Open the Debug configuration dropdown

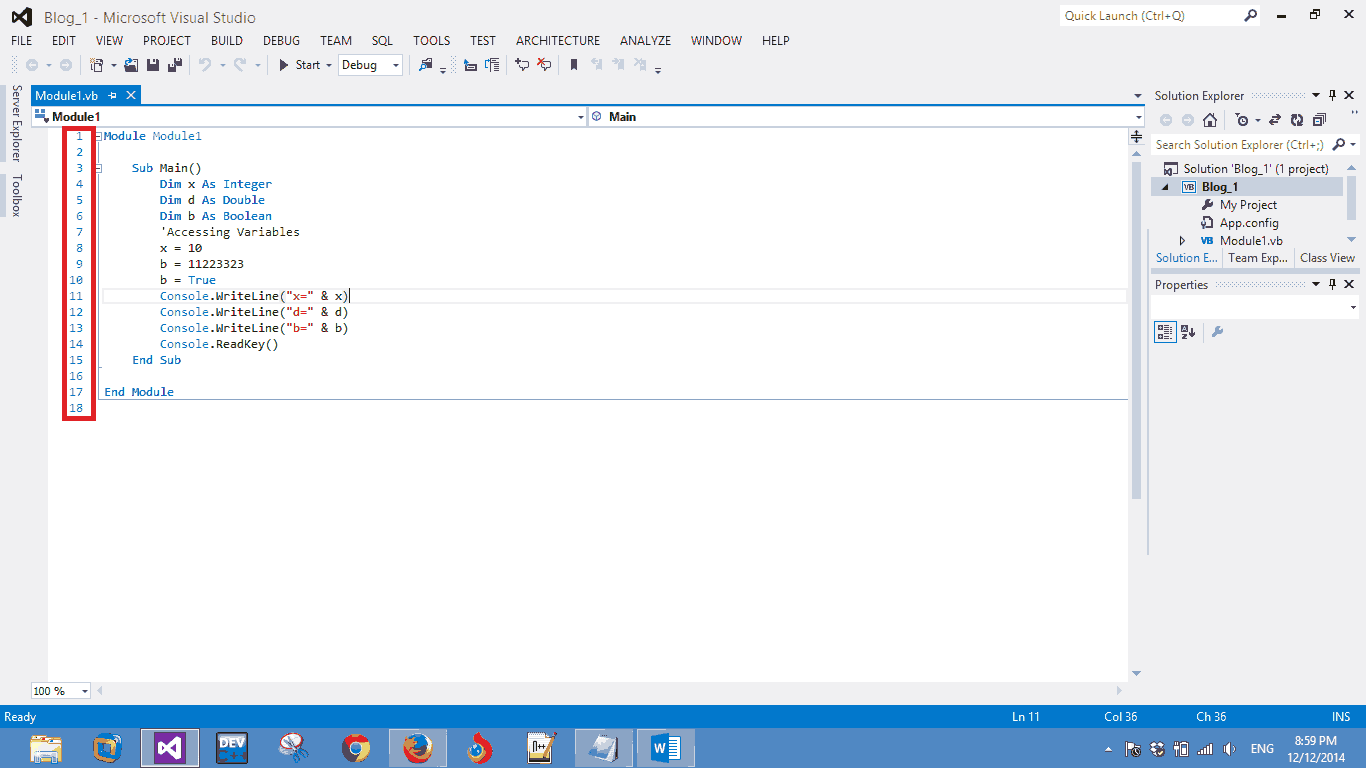[394, 65]
